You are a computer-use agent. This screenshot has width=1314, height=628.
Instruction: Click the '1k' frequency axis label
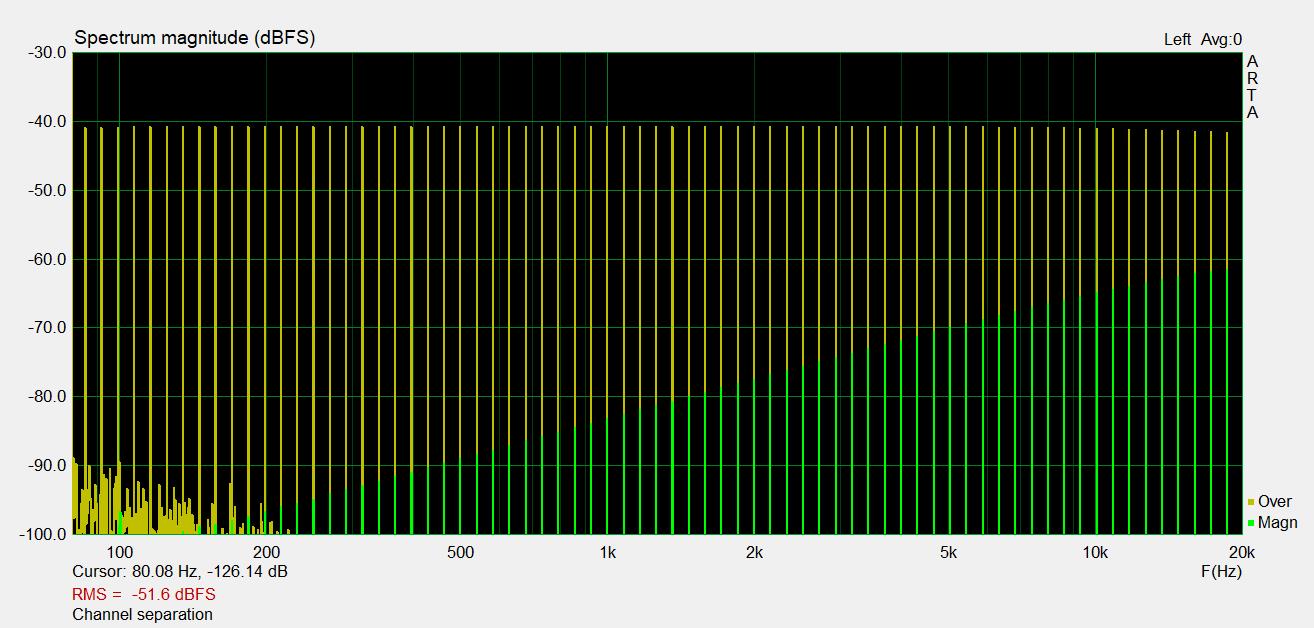[x=607, y=553]
